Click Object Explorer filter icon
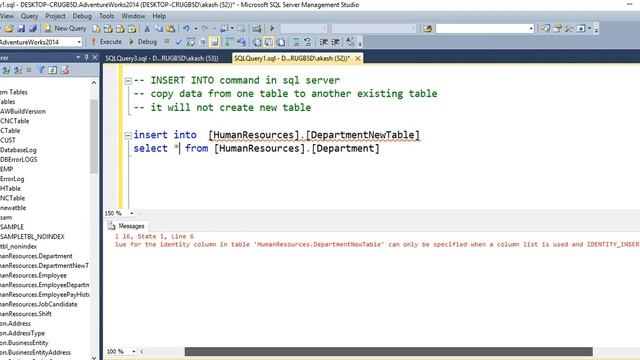Screen dimensions: 640x360 tap(41, 70)
